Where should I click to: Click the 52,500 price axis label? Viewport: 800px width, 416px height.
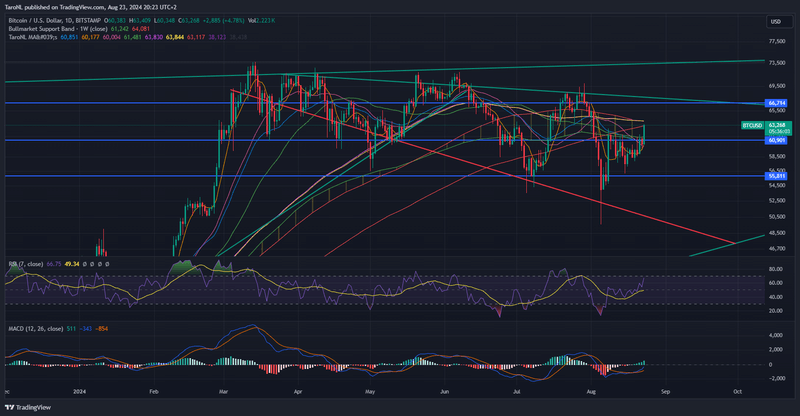pos(777,201)
